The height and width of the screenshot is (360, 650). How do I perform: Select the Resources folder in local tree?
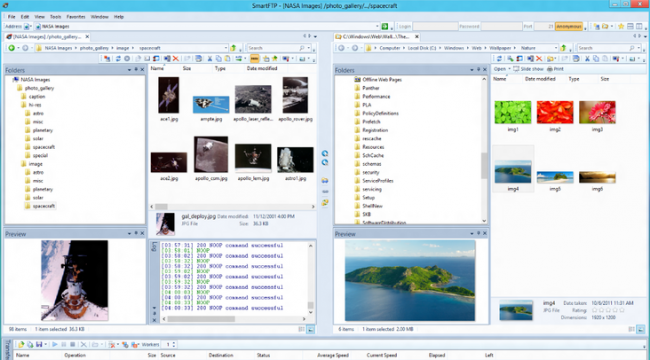pos(373,147)
